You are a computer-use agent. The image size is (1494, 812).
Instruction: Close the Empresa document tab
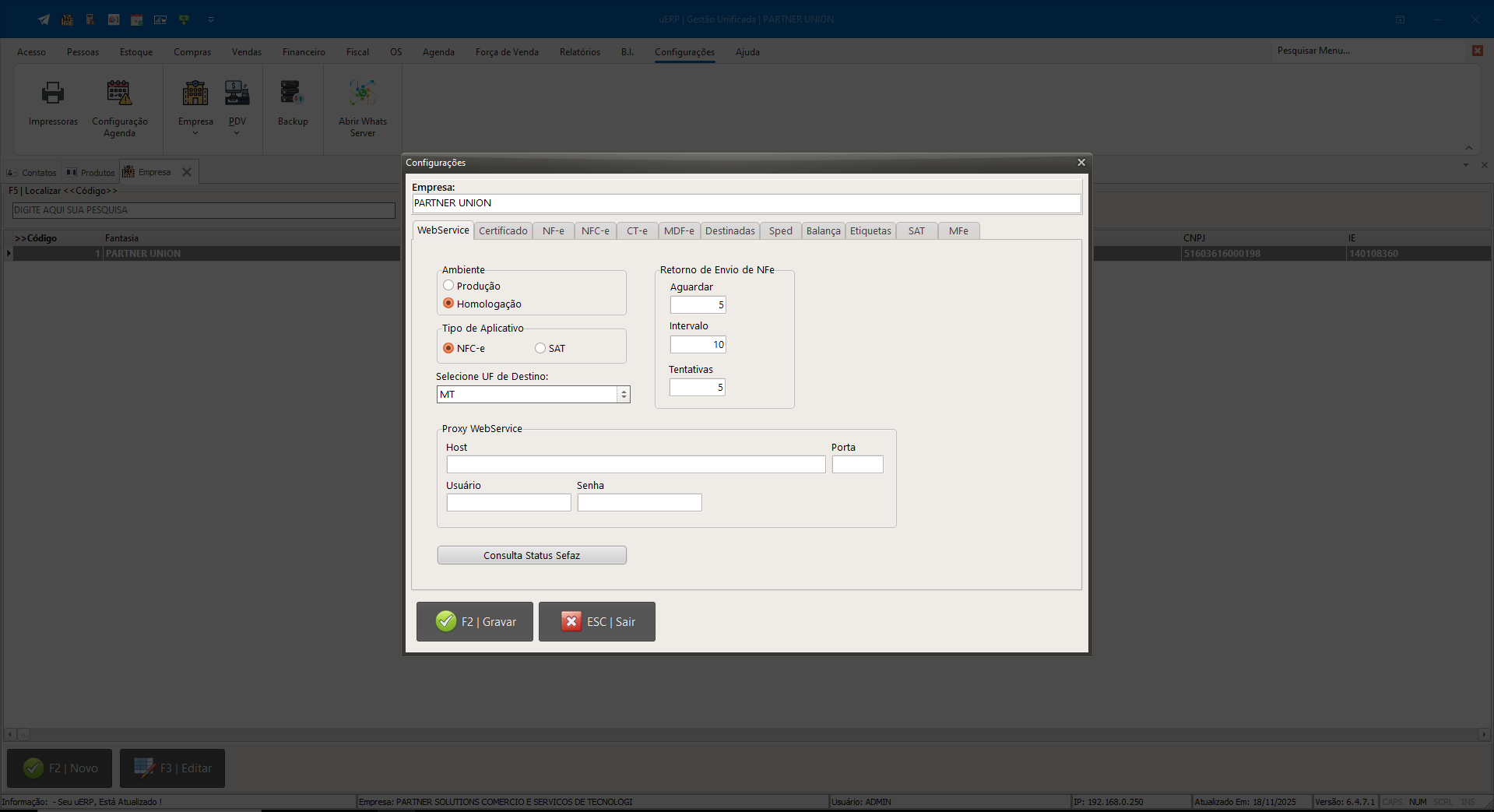click(x=187, y=172)
